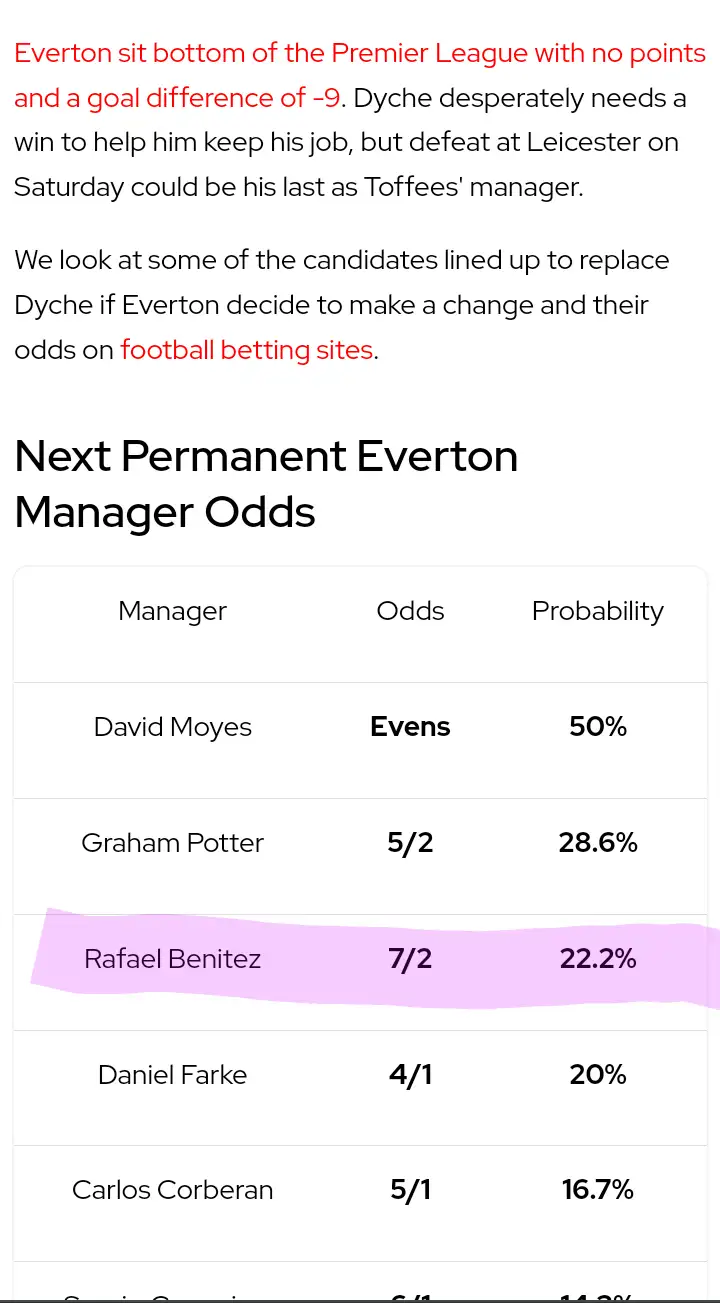The height and width of the screenshot is (1303, 720).
Task: Click the 5/1 odds value
Action: (x=410, y=1190)
